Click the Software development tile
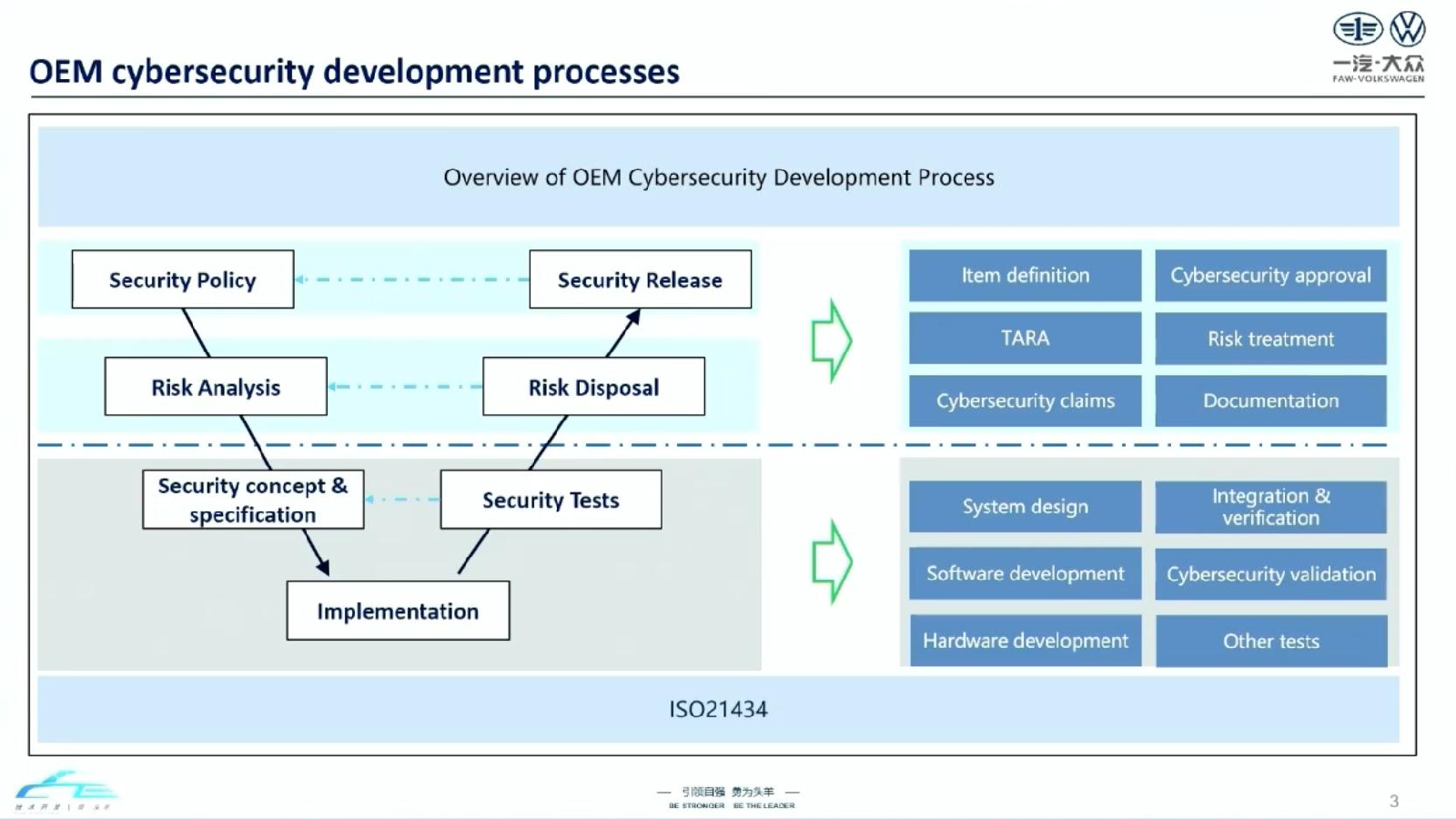This screenshot has width=1456, height=819. pyautogui.click(x=1026, y=573)
